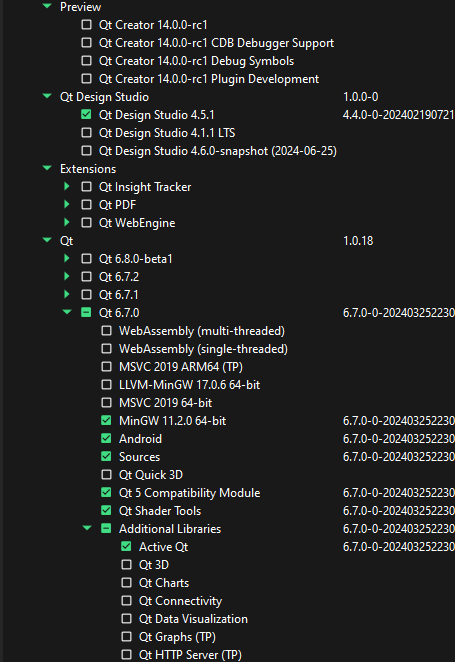The width and height of the screenshot is (455, 662).
Task: Check the Qt PDF checkbox
Action: pos(86,205)
